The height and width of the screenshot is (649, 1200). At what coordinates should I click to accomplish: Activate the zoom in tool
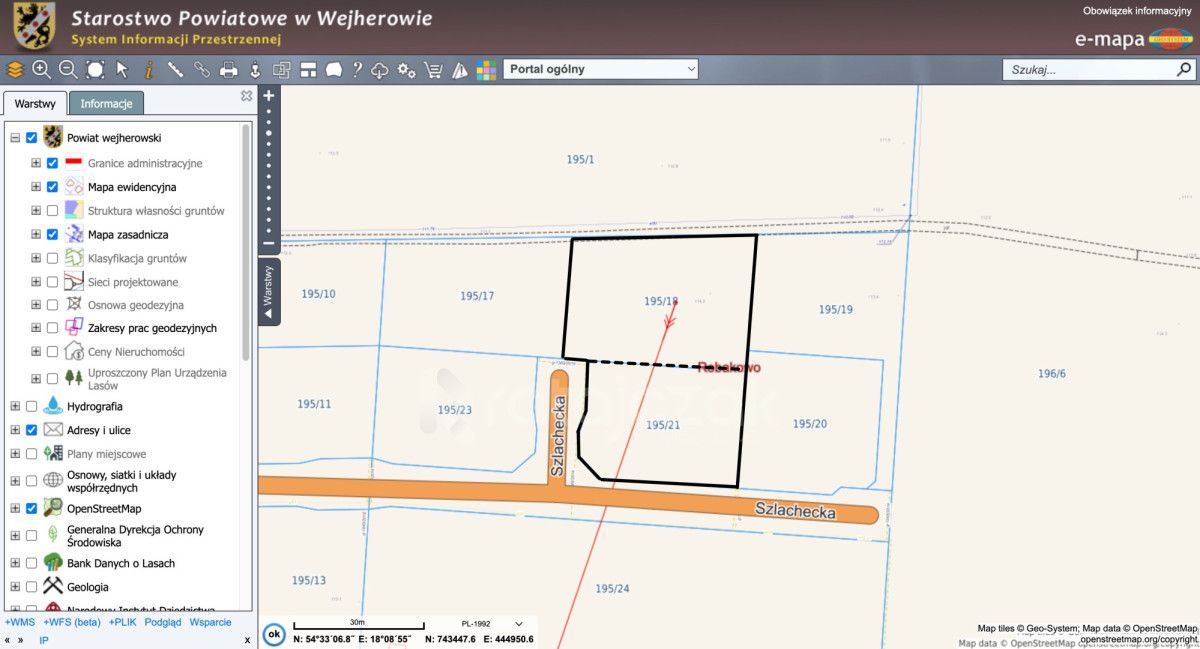(x=40, y=70)
